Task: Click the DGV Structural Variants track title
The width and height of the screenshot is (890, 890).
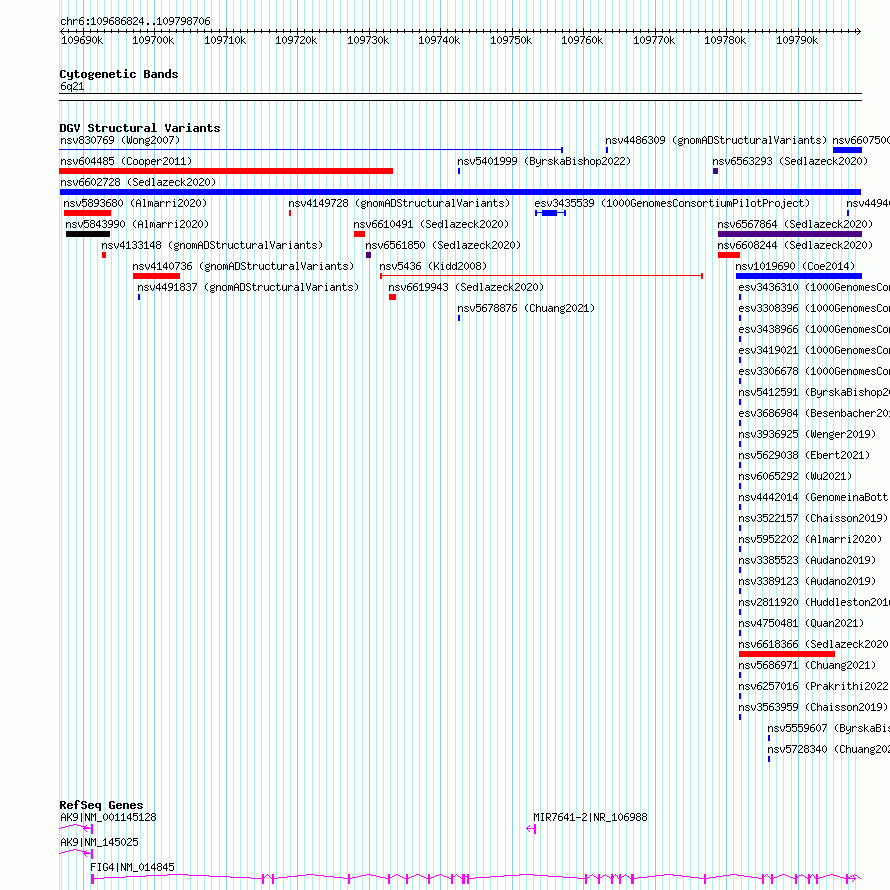Action: (x=140, y=128)
